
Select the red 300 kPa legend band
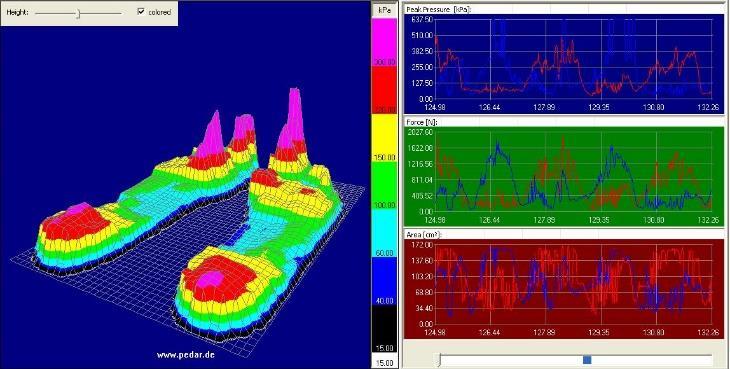(384, 89)
